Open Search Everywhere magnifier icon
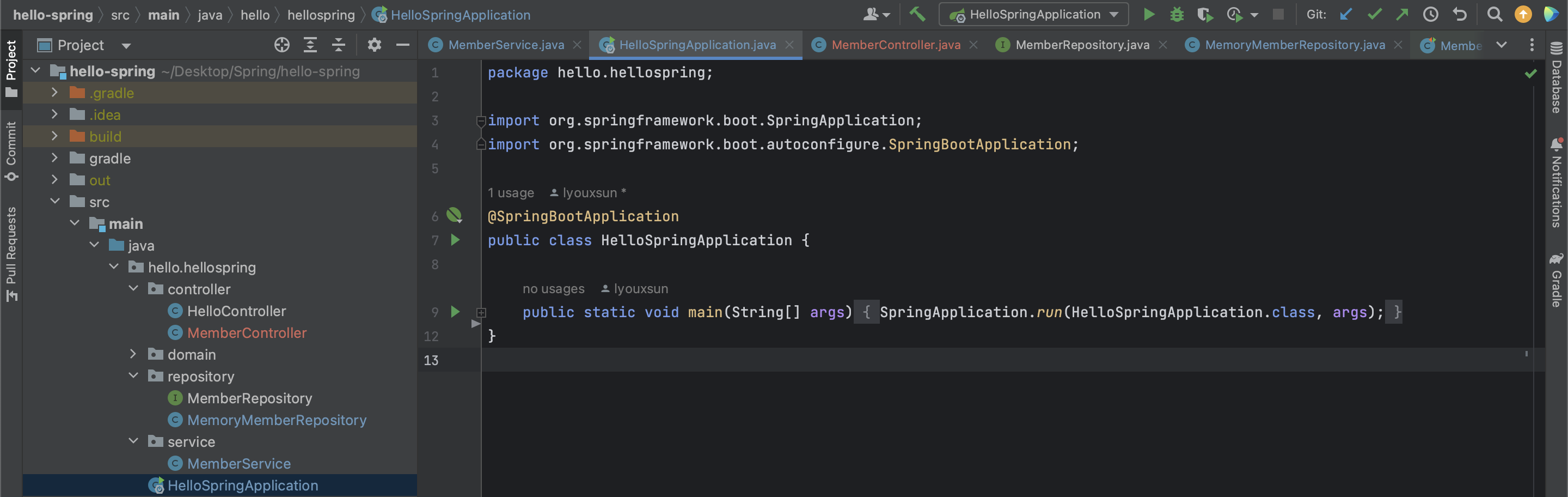1568x497 pixels. pyautogui.click(x=1494, y=14)
